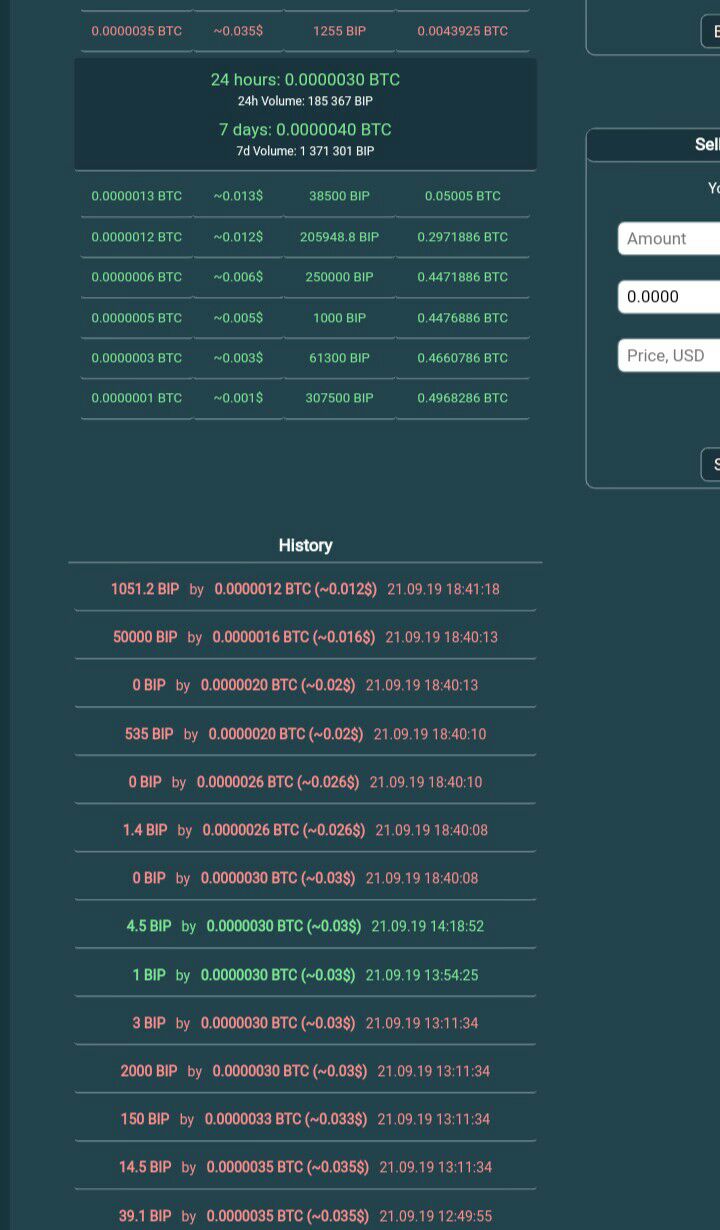Select the 0.4471886 BTC total cell
720x1230 pixels.
tap(463, 277)
